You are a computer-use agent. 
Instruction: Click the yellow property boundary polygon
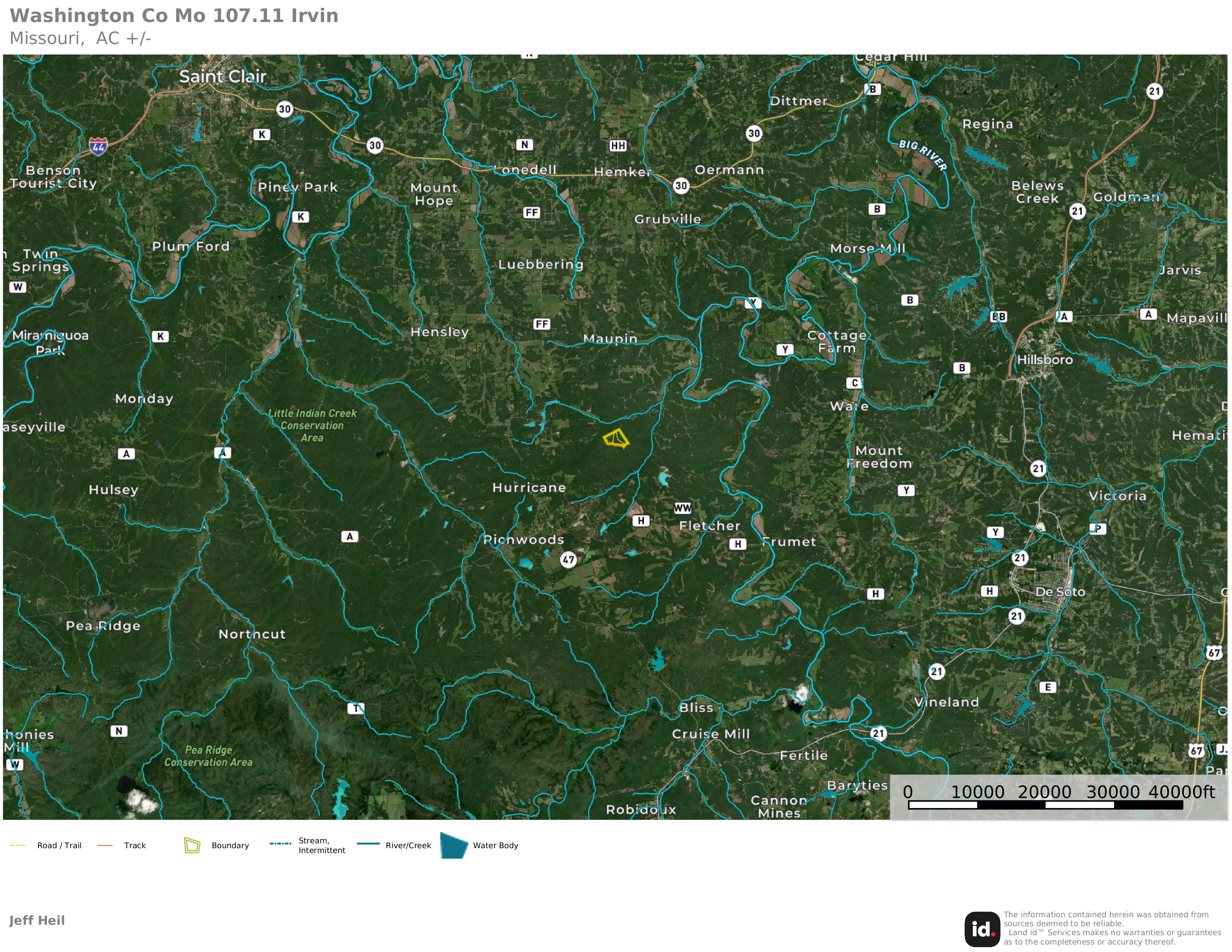[x=615, y=439]
